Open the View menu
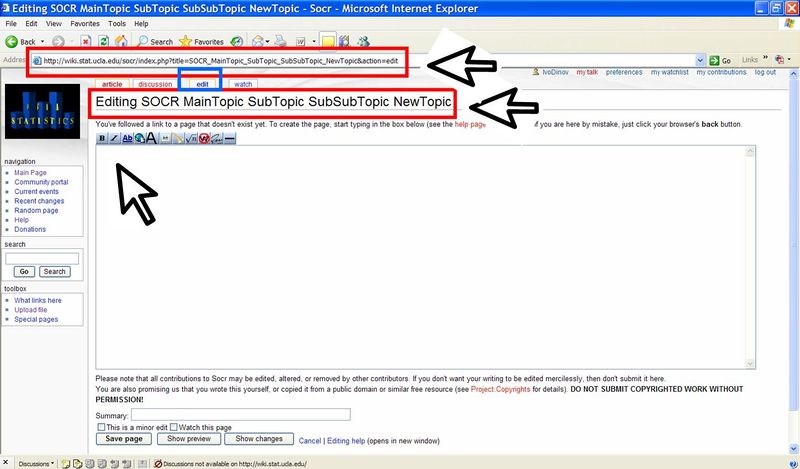This screenshot has width=800, height=469. coord(54,23)
